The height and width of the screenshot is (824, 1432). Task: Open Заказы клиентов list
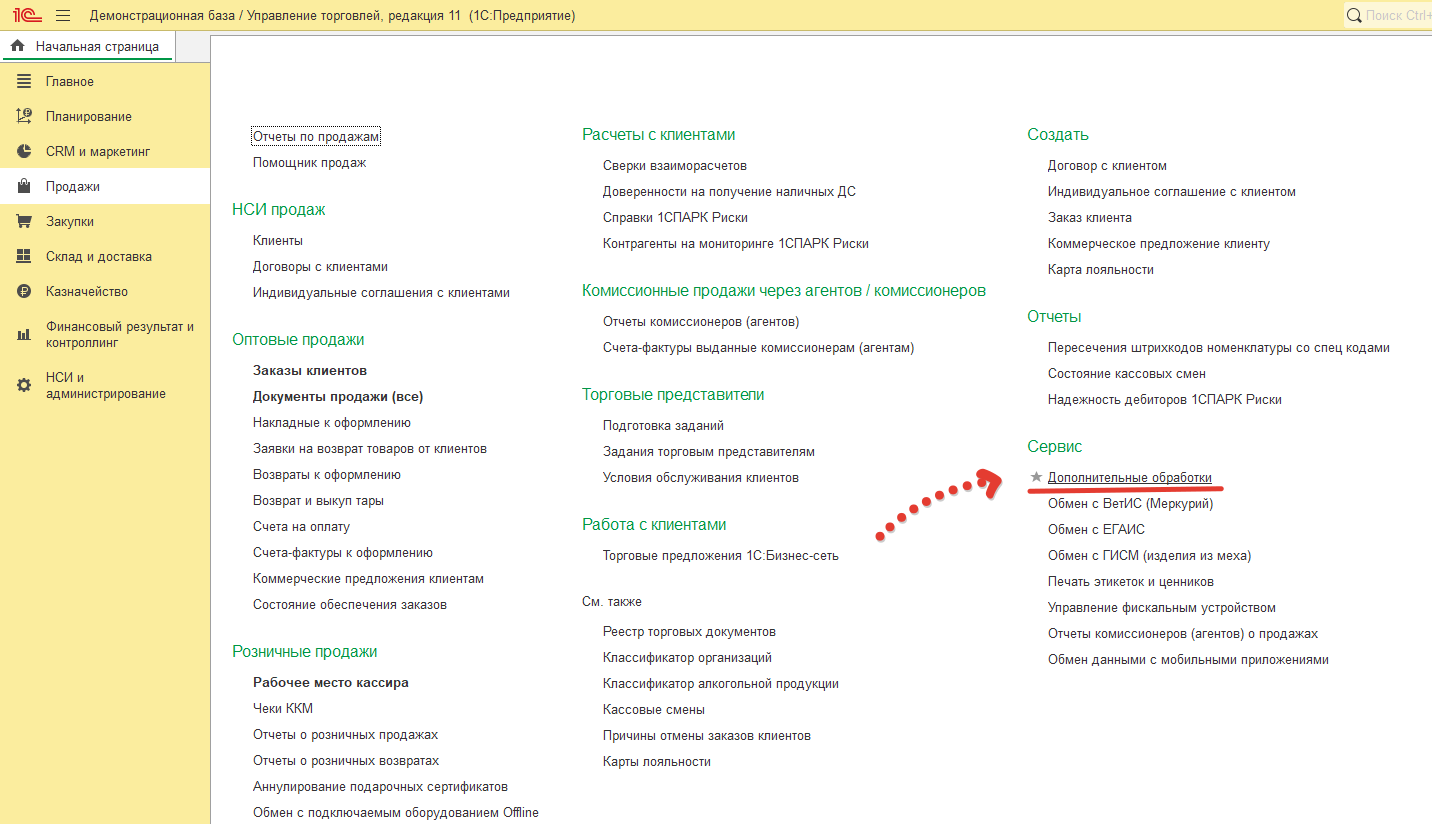[309, 371]
